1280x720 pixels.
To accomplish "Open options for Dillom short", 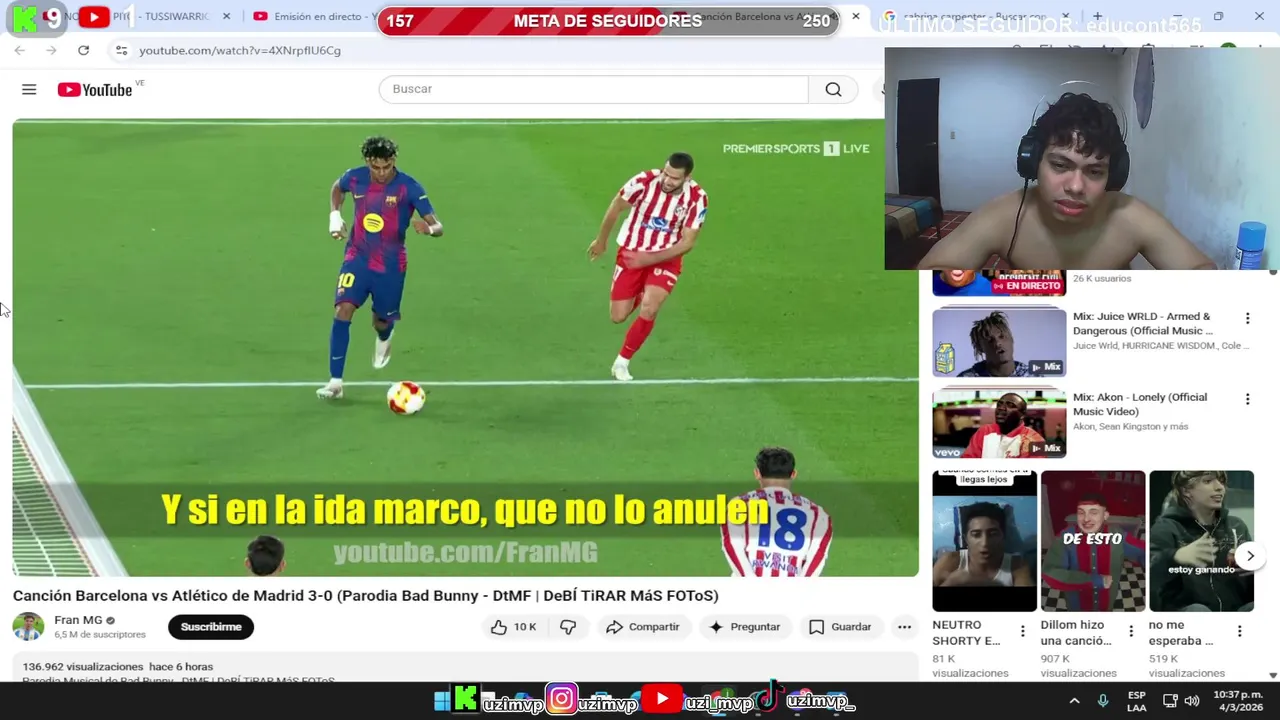I will 1131,631.
